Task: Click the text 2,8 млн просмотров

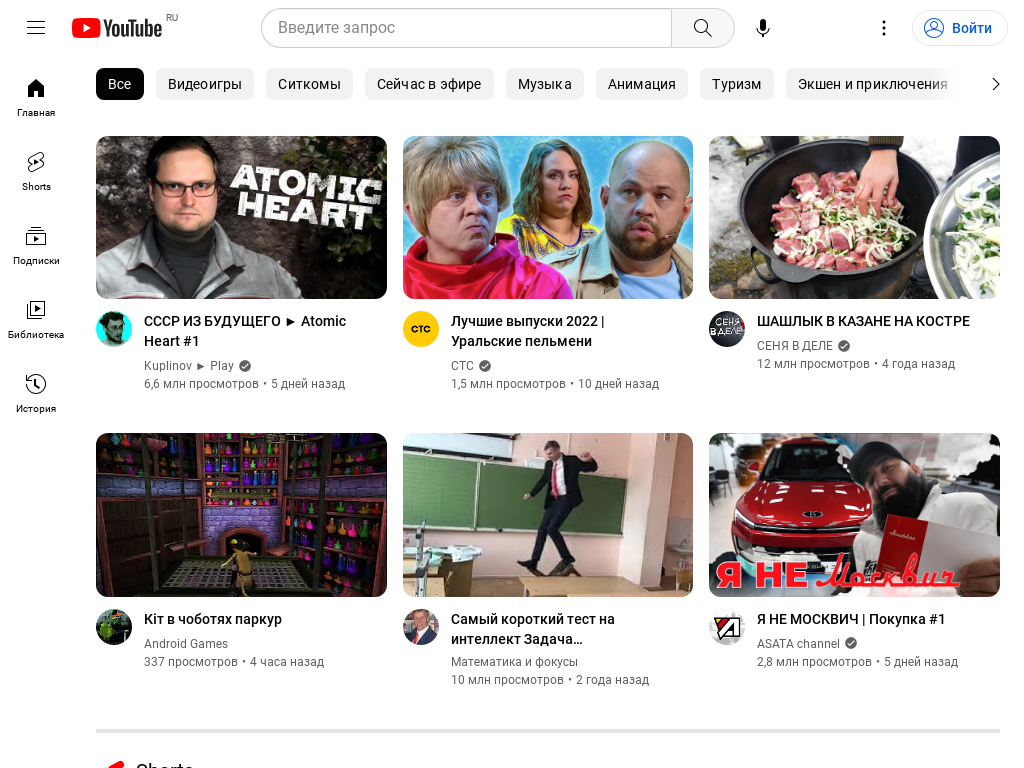Action: click(x=814, y=662)
